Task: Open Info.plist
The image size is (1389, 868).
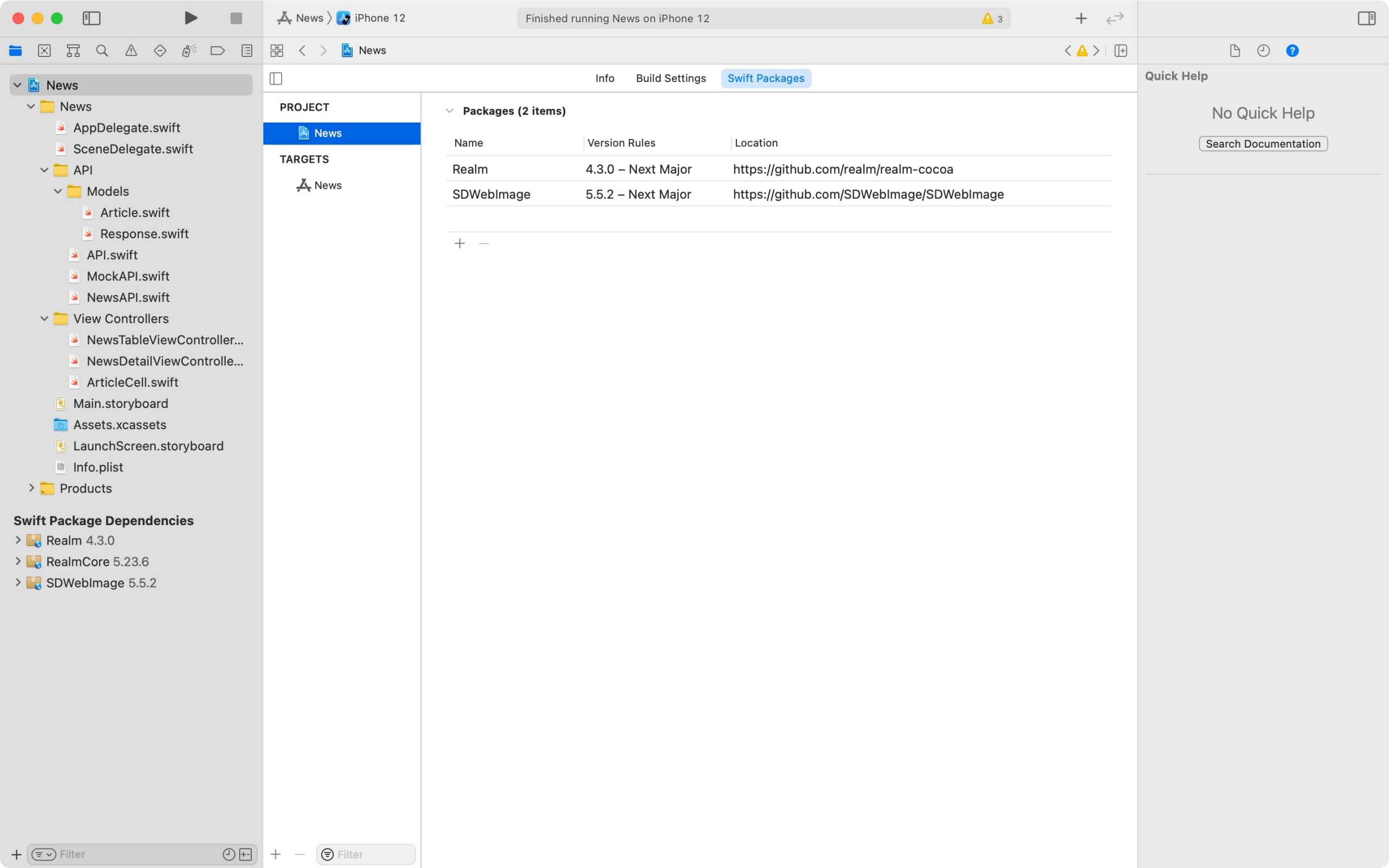Action: (98, 467)
